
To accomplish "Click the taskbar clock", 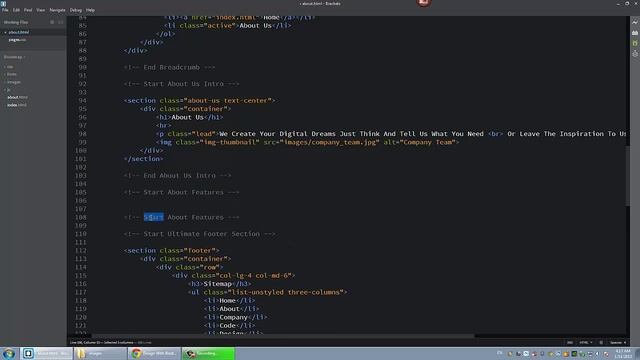I will pyautogui.click(x=623, y=353).
